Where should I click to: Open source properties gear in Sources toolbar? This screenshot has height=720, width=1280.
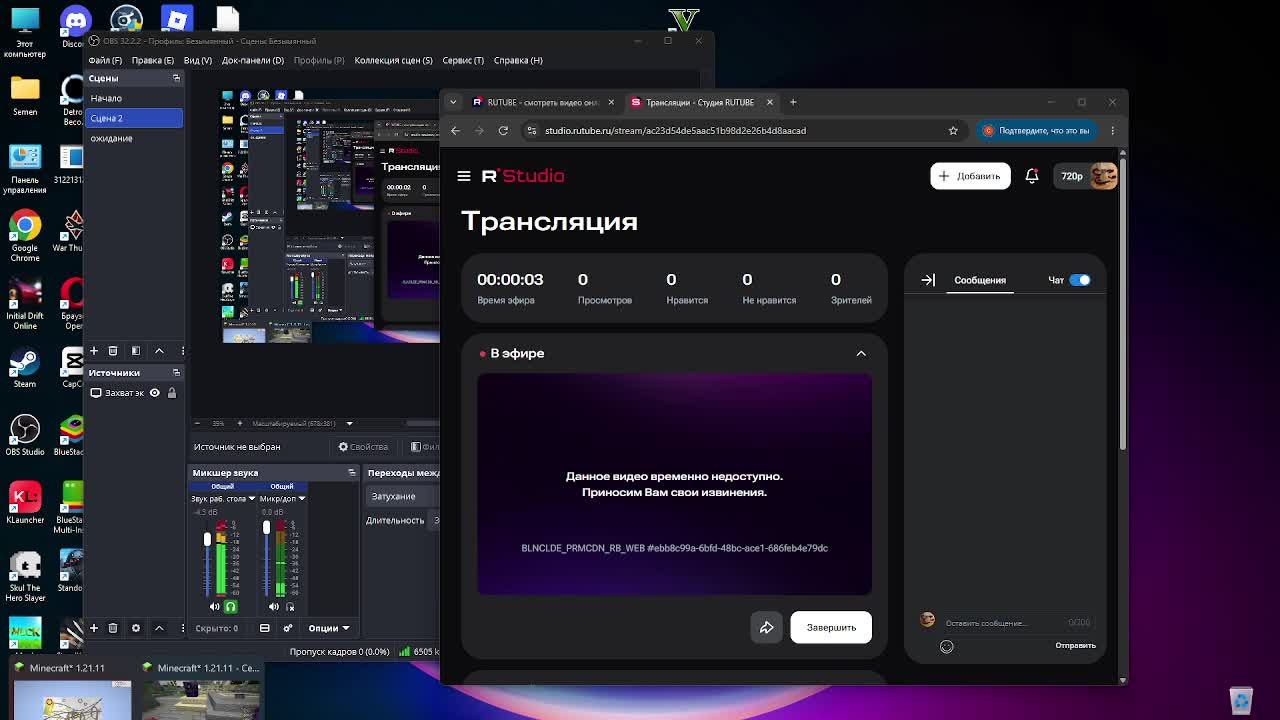[136, 628]
